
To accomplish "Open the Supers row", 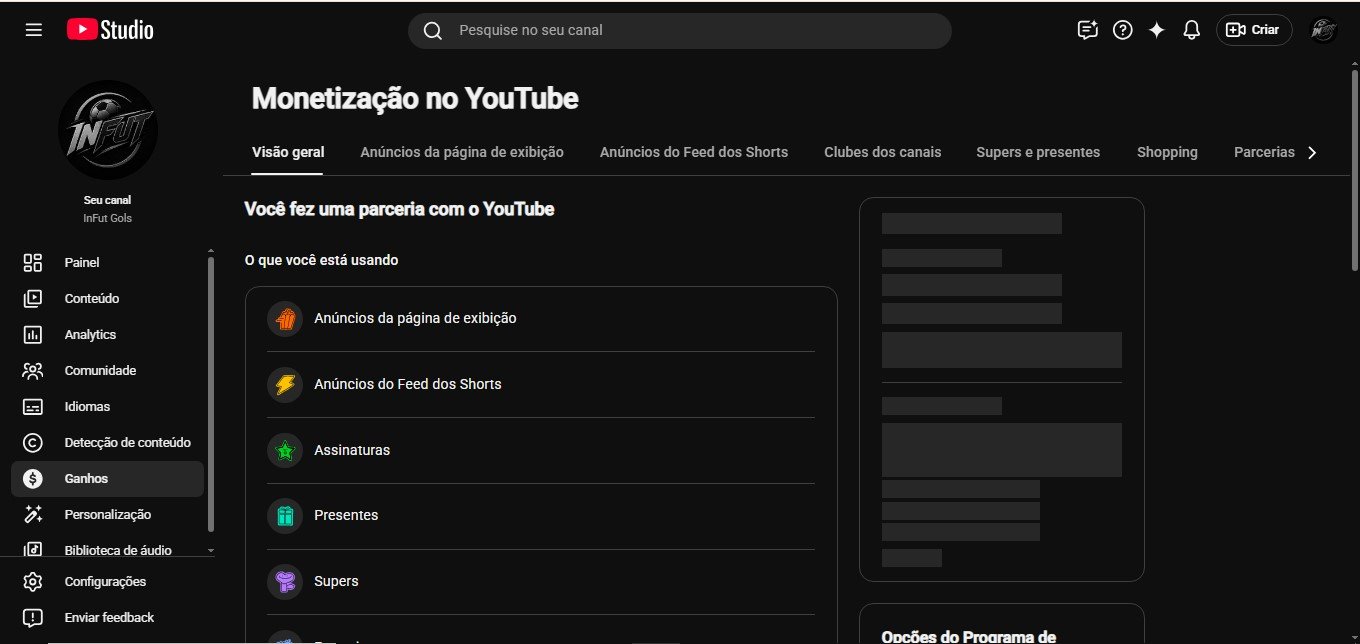I will pyautogui.click(x=541, y=582).
